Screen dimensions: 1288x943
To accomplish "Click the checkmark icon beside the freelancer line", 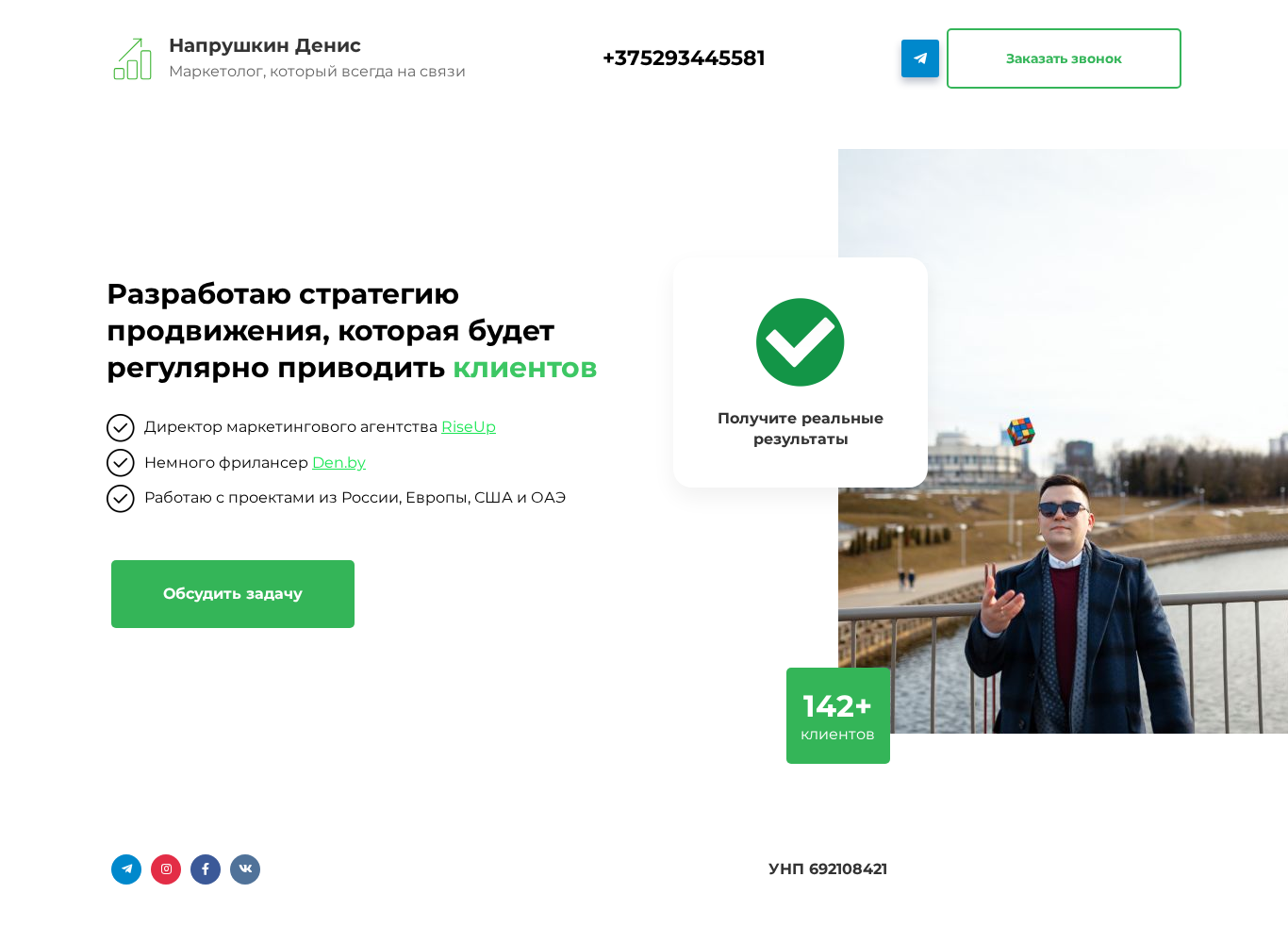I will pyautogui.click(x=121, y=463).
